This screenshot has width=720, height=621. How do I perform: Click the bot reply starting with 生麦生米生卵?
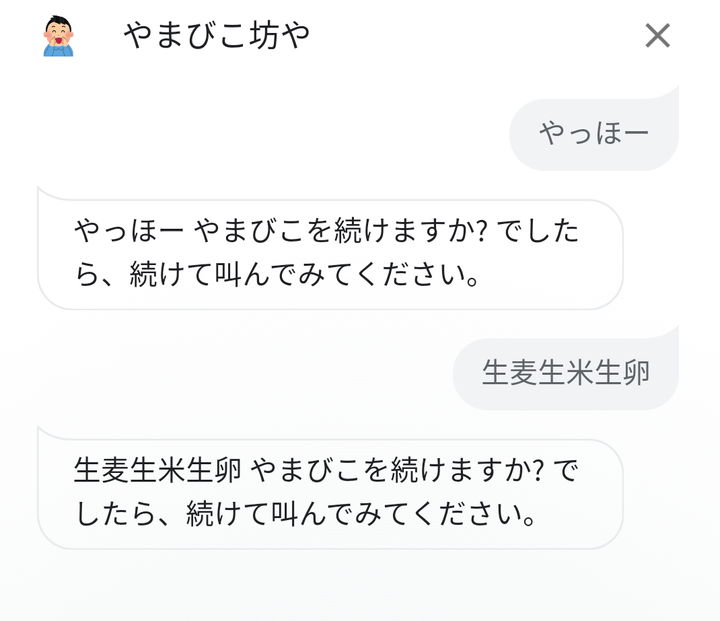(330, 493)
